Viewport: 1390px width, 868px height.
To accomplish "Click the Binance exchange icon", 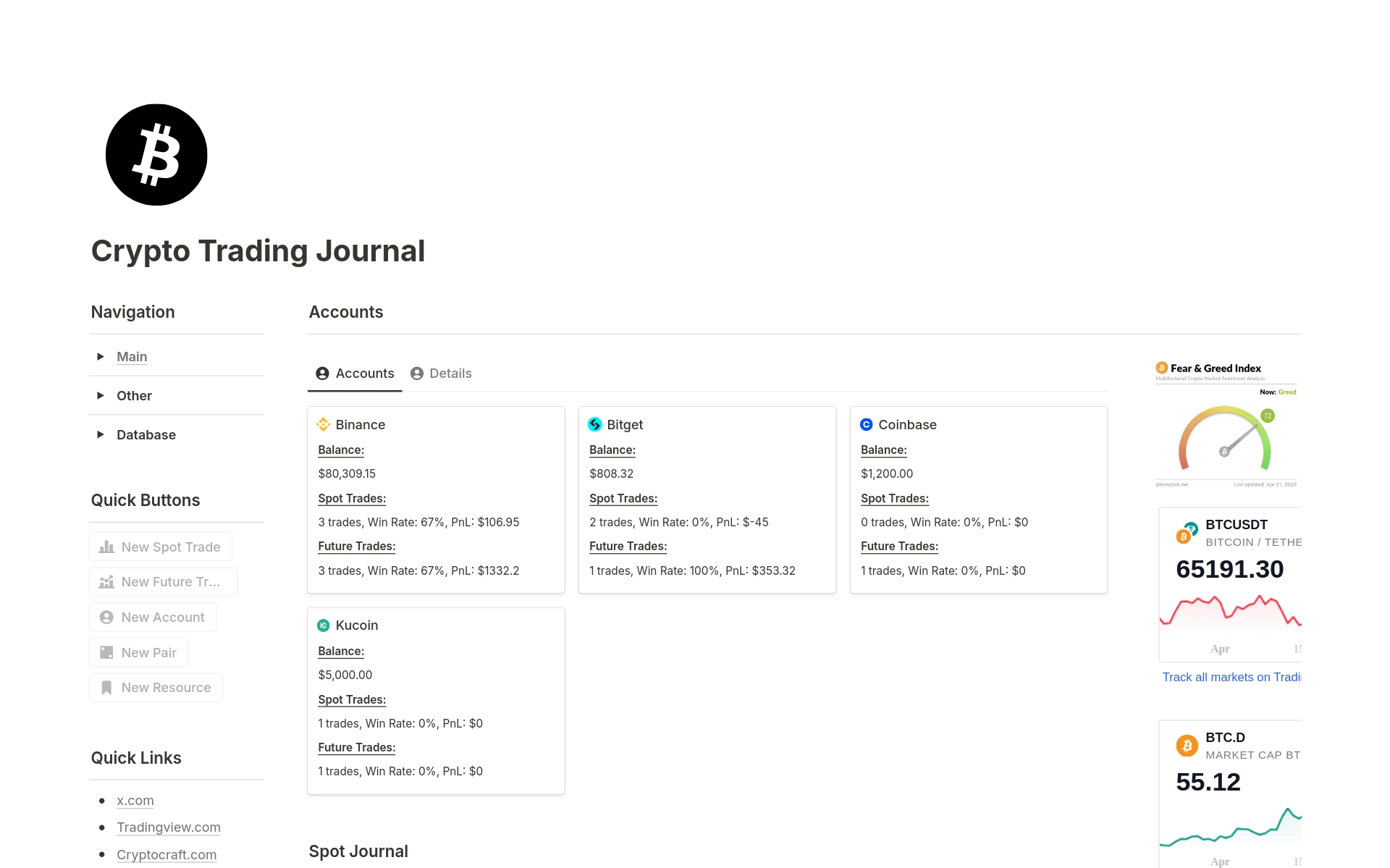I will click(324, 424).
